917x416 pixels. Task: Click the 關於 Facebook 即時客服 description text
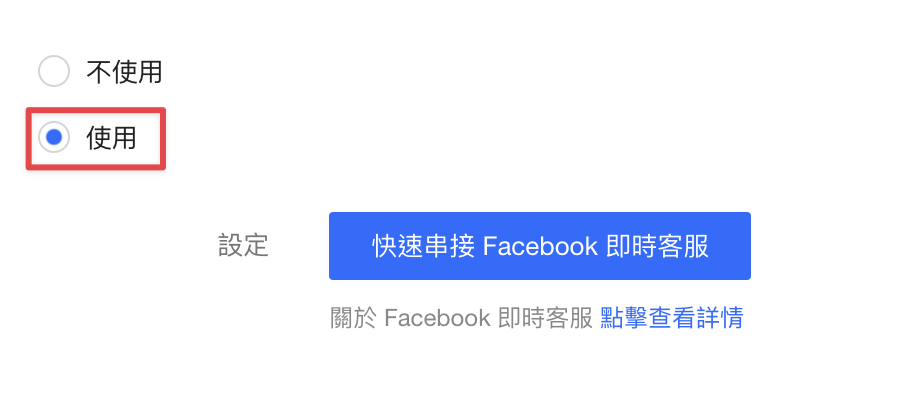point(461,318)
